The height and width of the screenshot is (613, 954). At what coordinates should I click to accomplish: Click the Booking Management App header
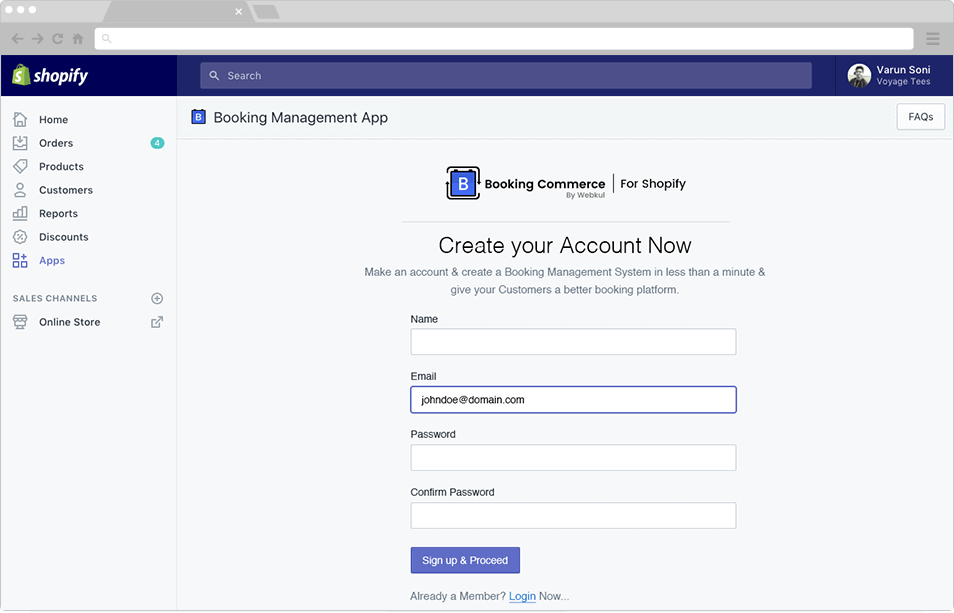(300, 117)
